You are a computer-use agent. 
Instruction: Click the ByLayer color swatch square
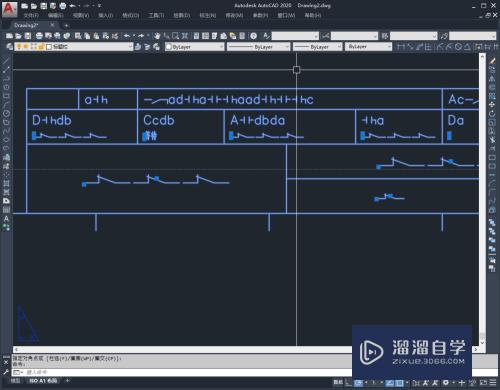(169, 47)
